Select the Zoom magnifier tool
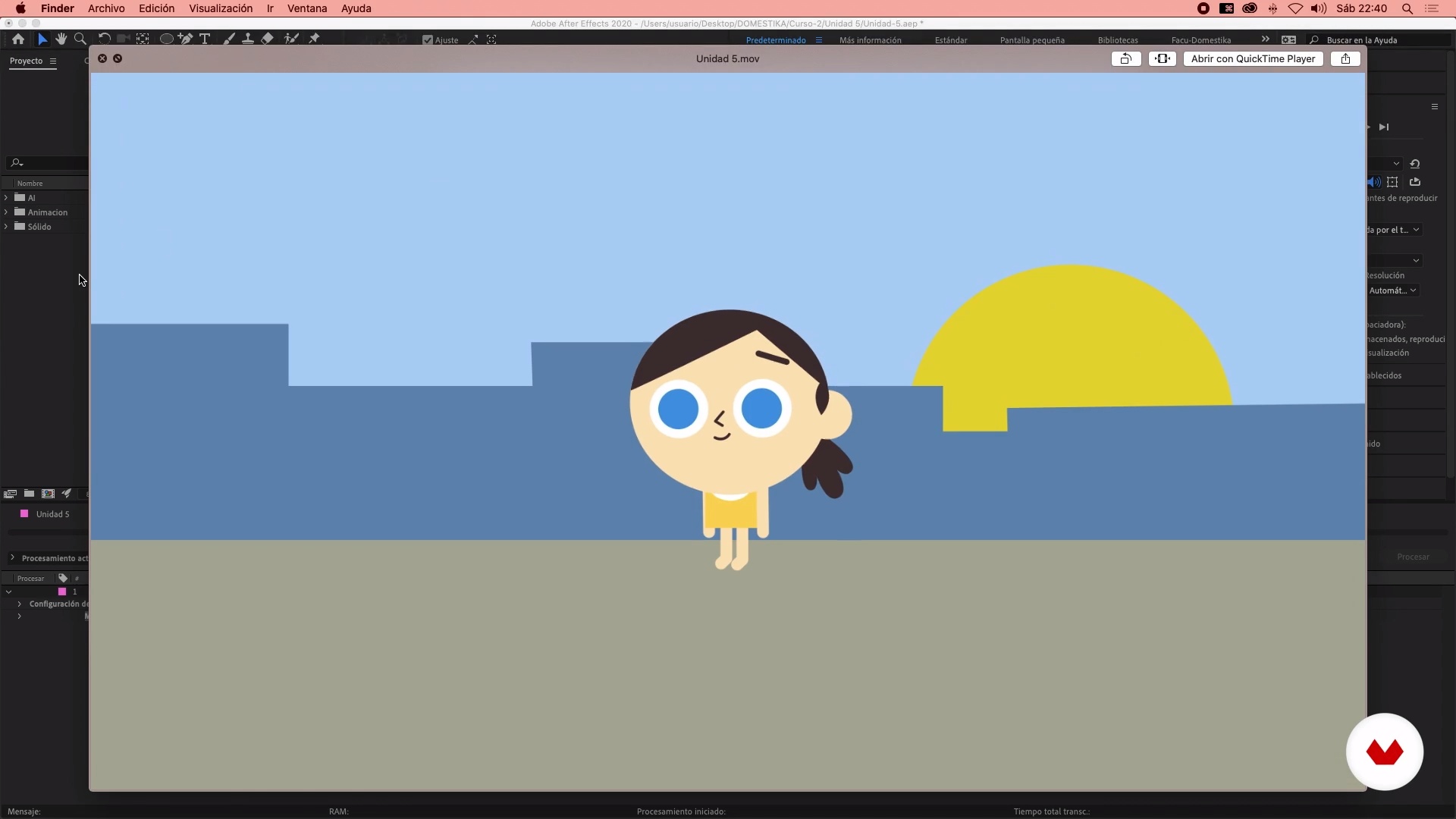Image resolution: width=1456 pixels, height=819 pixels. coord(80,39)
